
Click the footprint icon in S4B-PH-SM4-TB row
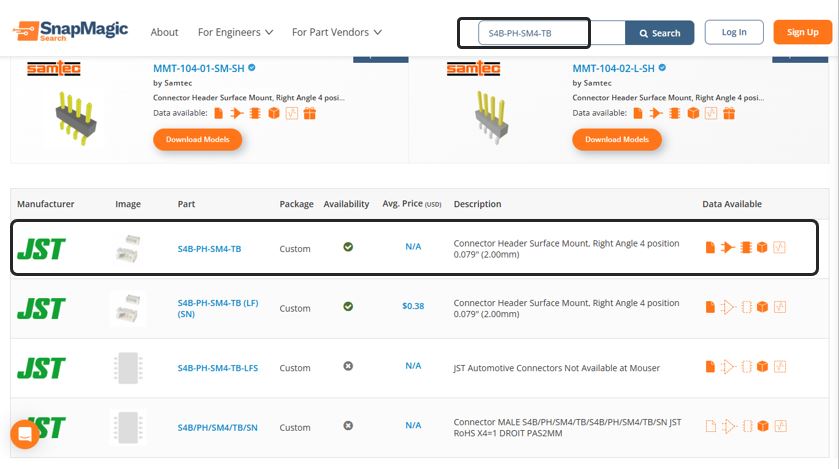tap(746, 248)
